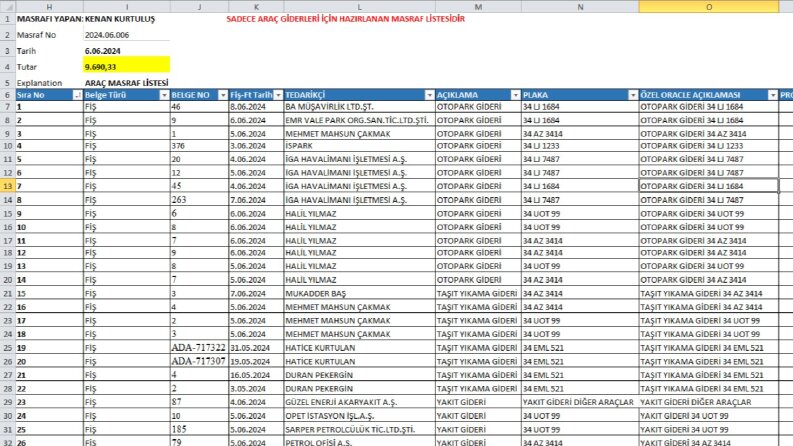Select column O header

coord(709,7)
